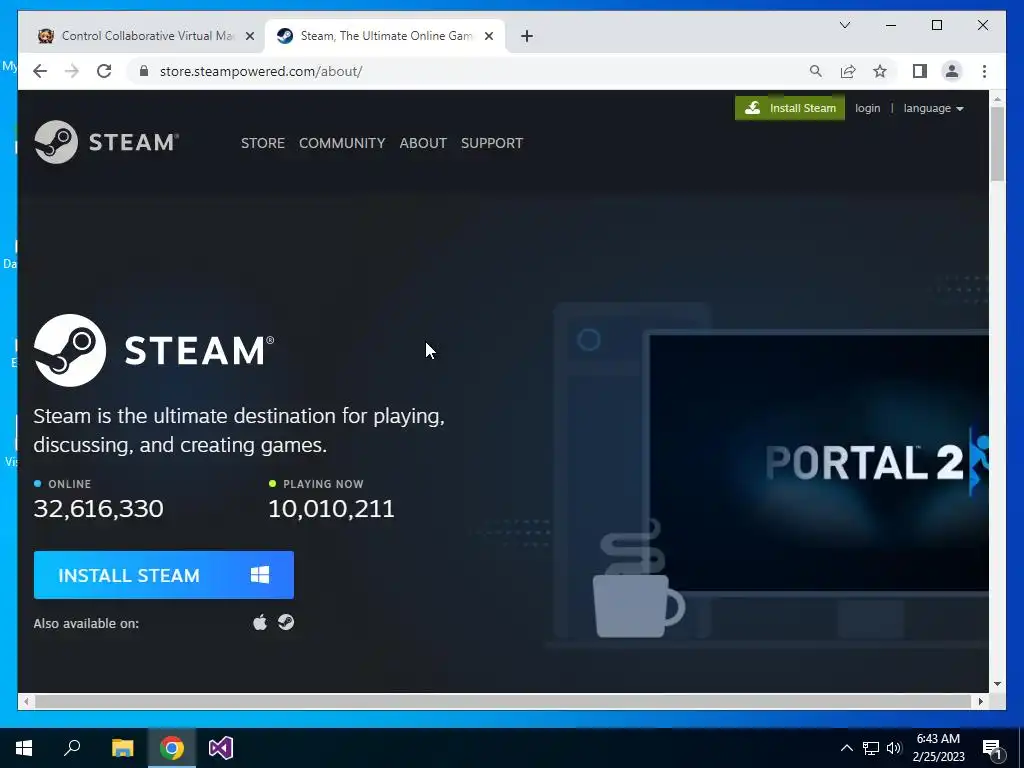
Task: Click the forward navigation arrow
Action: [x=72, y=71]
